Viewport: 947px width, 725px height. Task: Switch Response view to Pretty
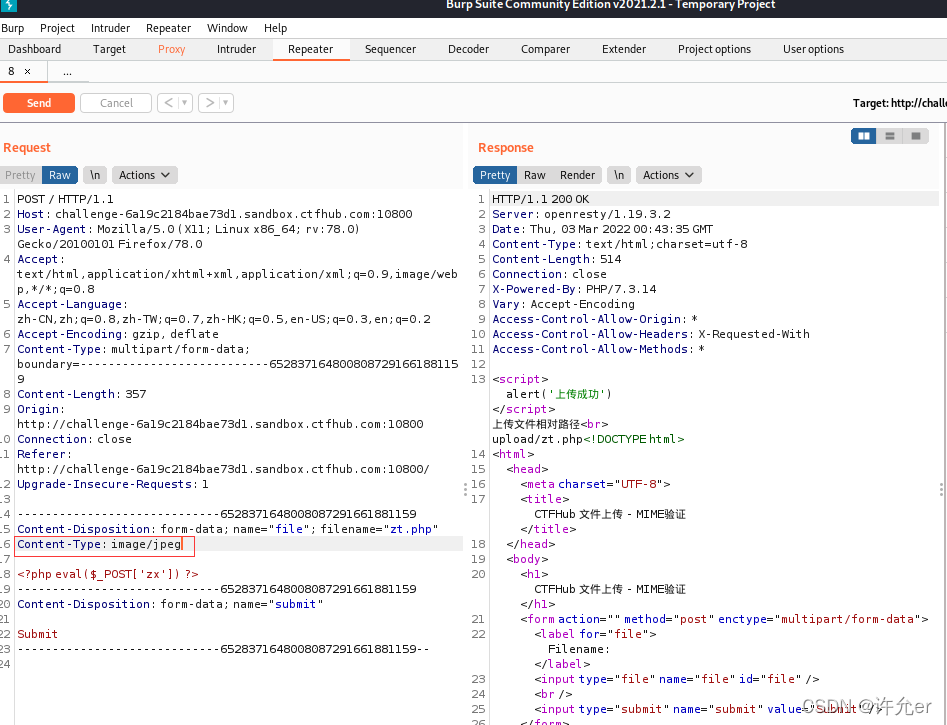(495, 175)
